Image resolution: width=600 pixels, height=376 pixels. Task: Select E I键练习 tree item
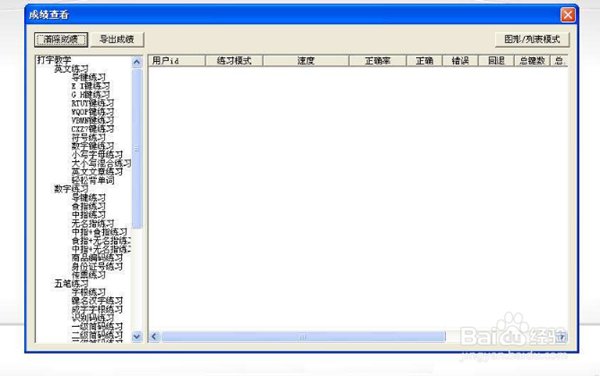tap(91, 86)
